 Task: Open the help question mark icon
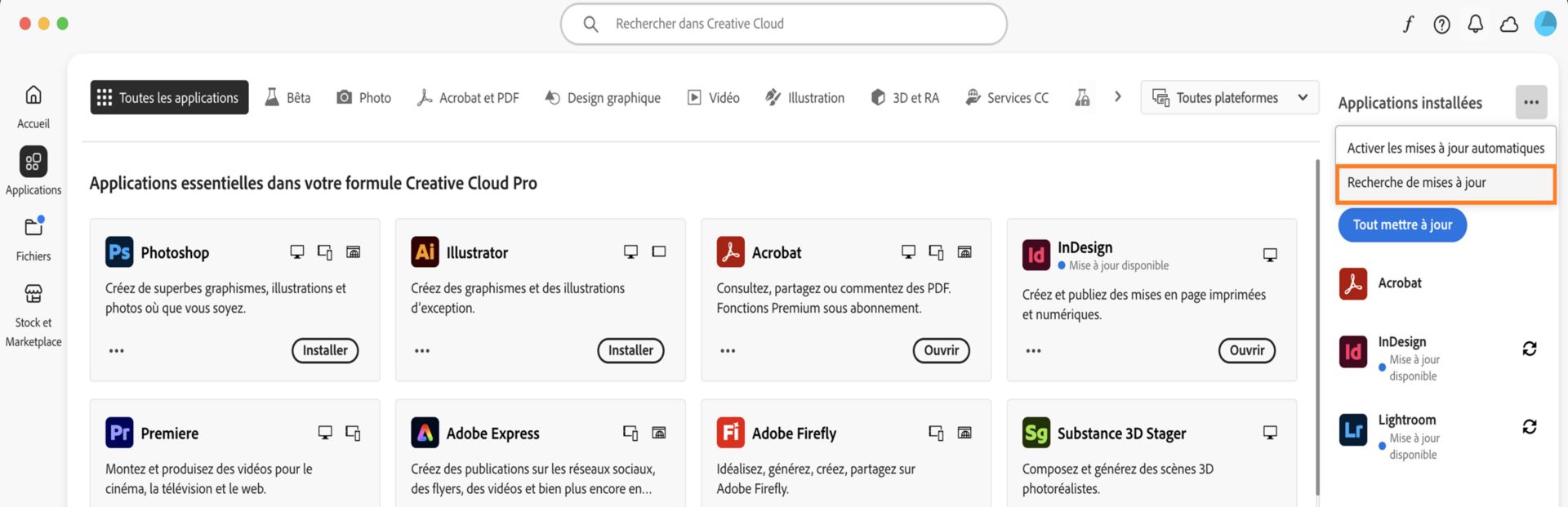[x=1442, y=24]
